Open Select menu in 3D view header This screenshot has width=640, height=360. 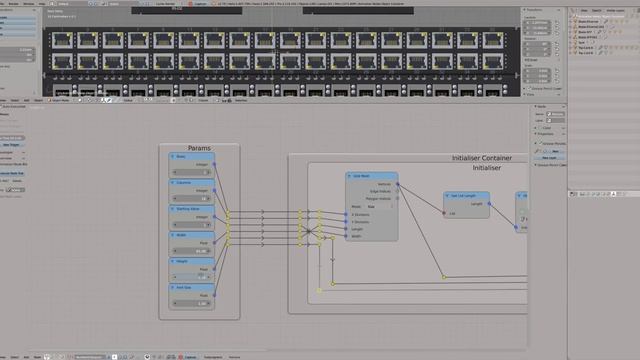click(15, 100)
